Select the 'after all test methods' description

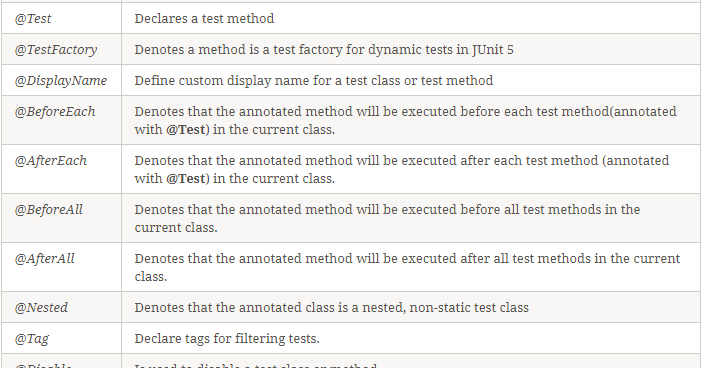click(407, 267)
